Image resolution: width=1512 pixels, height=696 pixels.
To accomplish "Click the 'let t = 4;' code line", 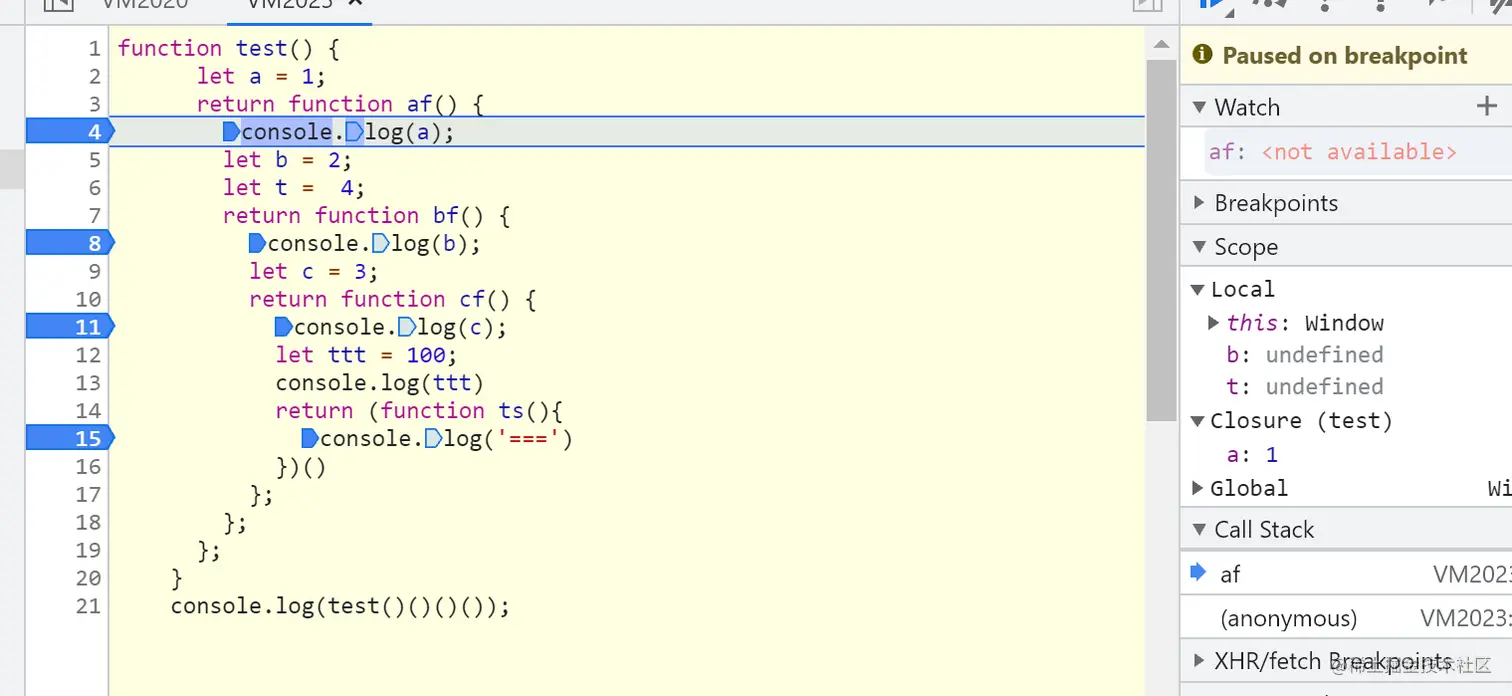I will click(294, 187).
